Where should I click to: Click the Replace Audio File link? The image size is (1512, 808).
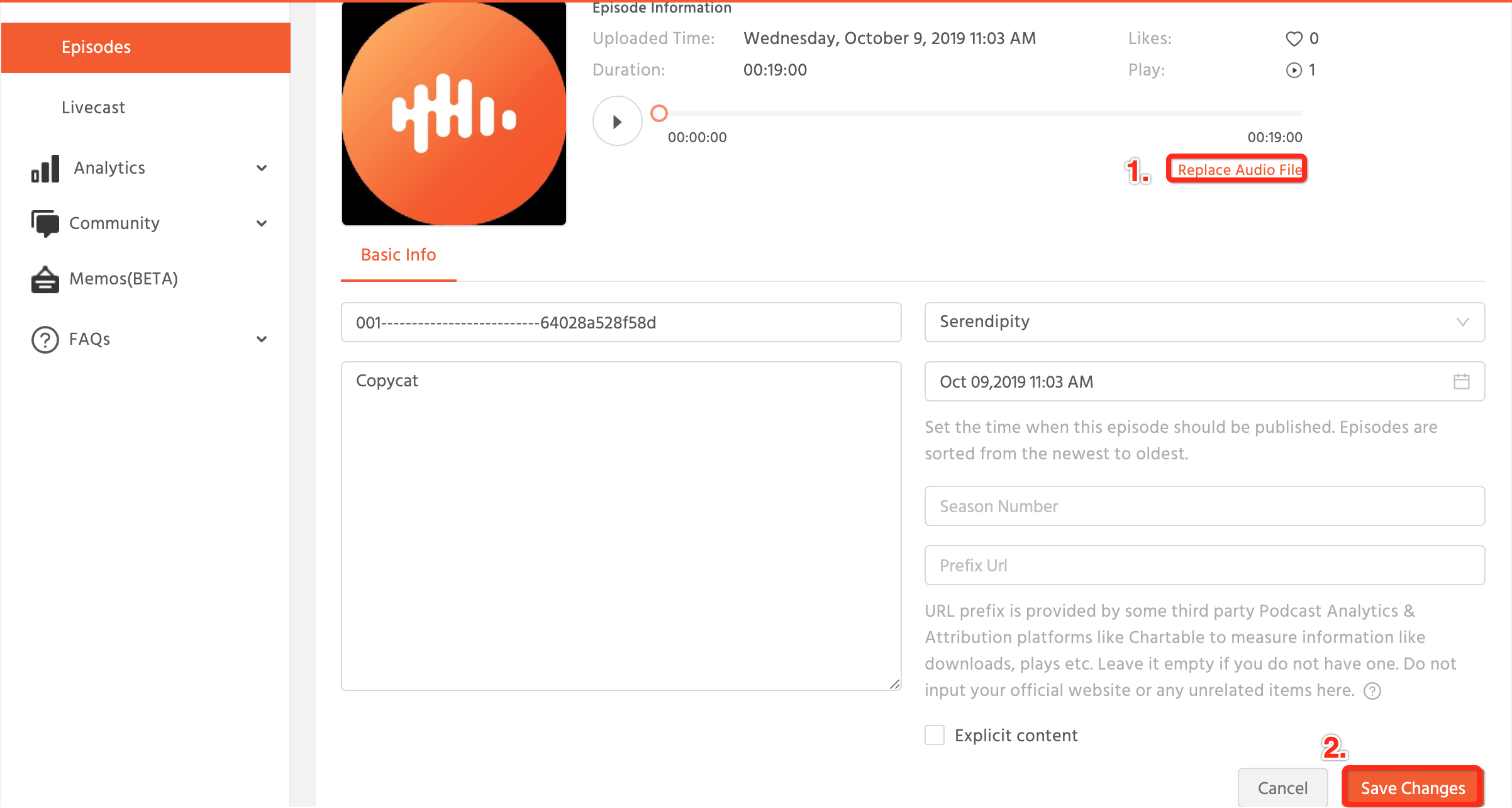pos(1238,169)
